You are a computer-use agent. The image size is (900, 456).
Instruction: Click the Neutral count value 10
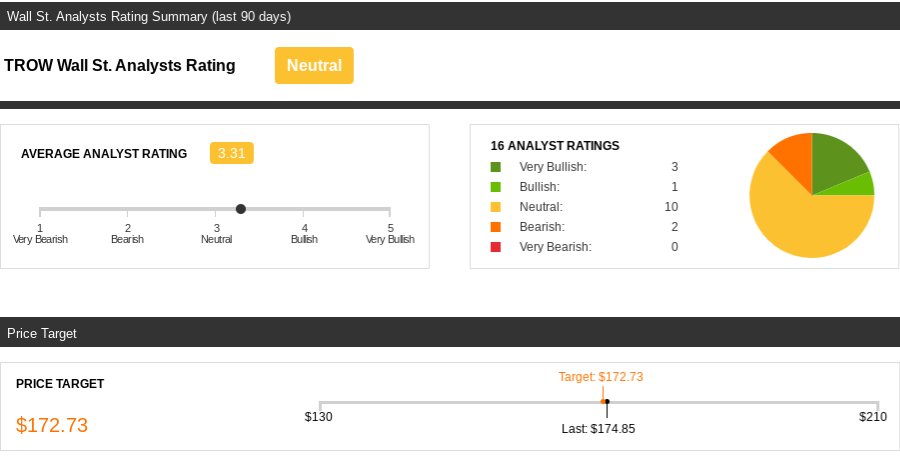coord(671,207)
